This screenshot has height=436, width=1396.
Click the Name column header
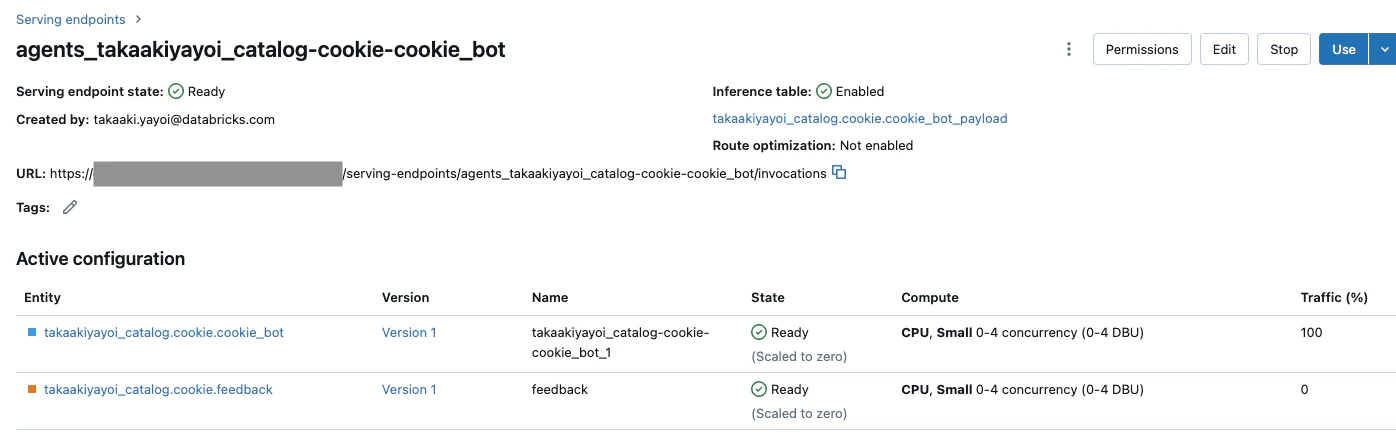pos(550,297)
